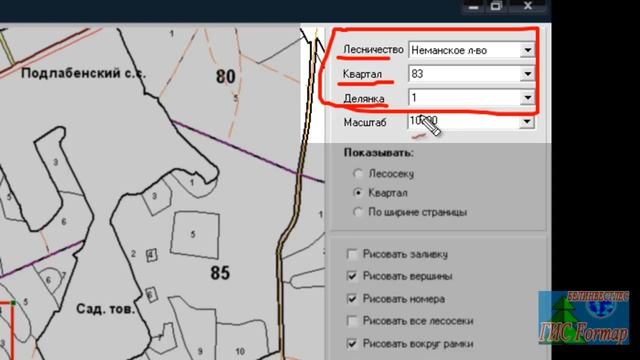Enable Рисовать все лесосеки checkbox
640x360 pixels.
click(352, 321)
